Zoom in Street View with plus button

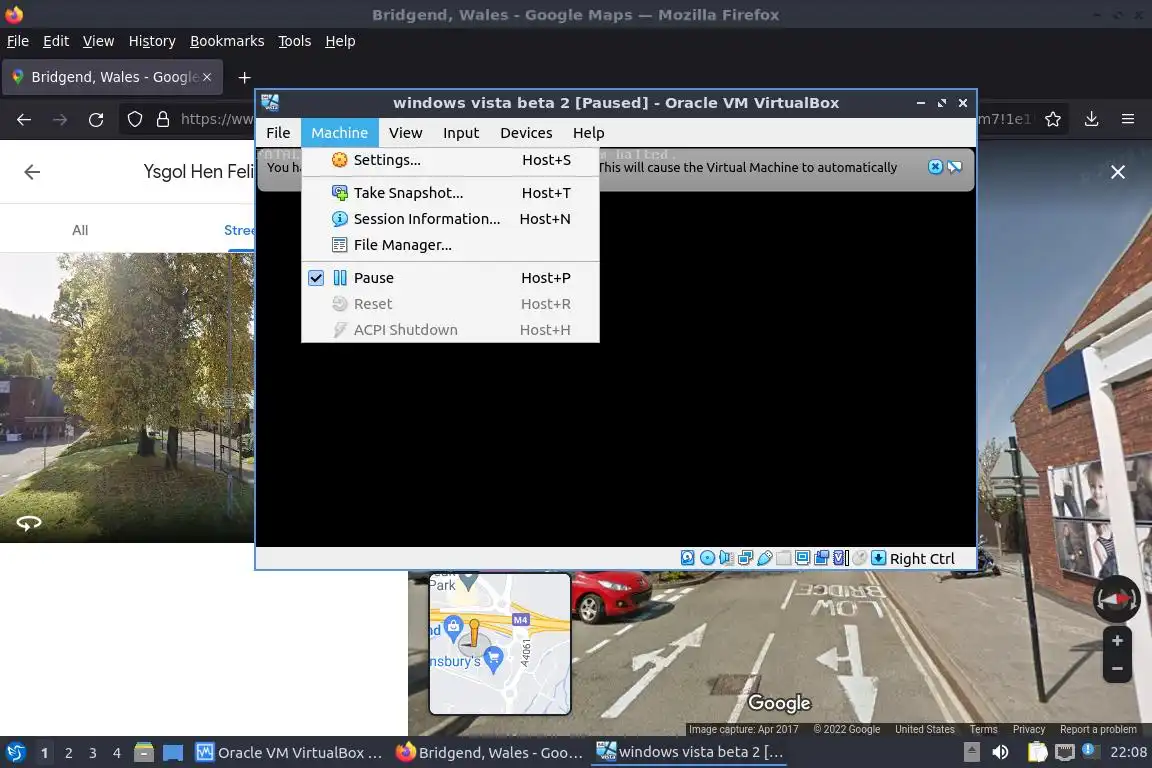(x=1117, y=641)
